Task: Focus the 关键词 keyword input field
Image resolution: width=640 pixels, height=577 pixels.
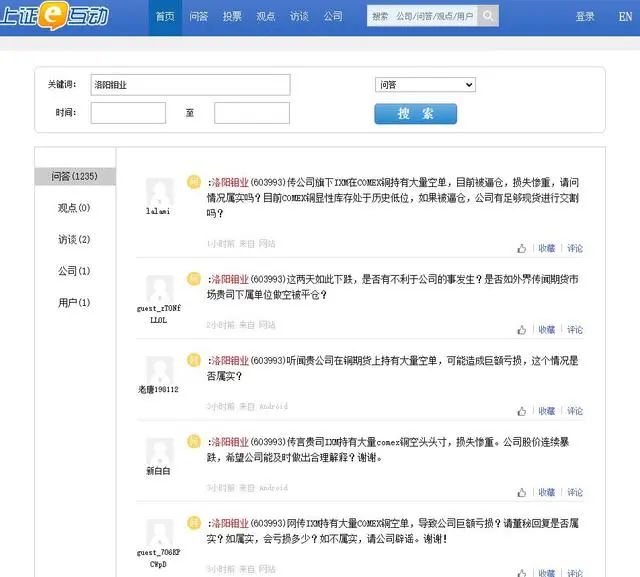Action: (191, 85)
